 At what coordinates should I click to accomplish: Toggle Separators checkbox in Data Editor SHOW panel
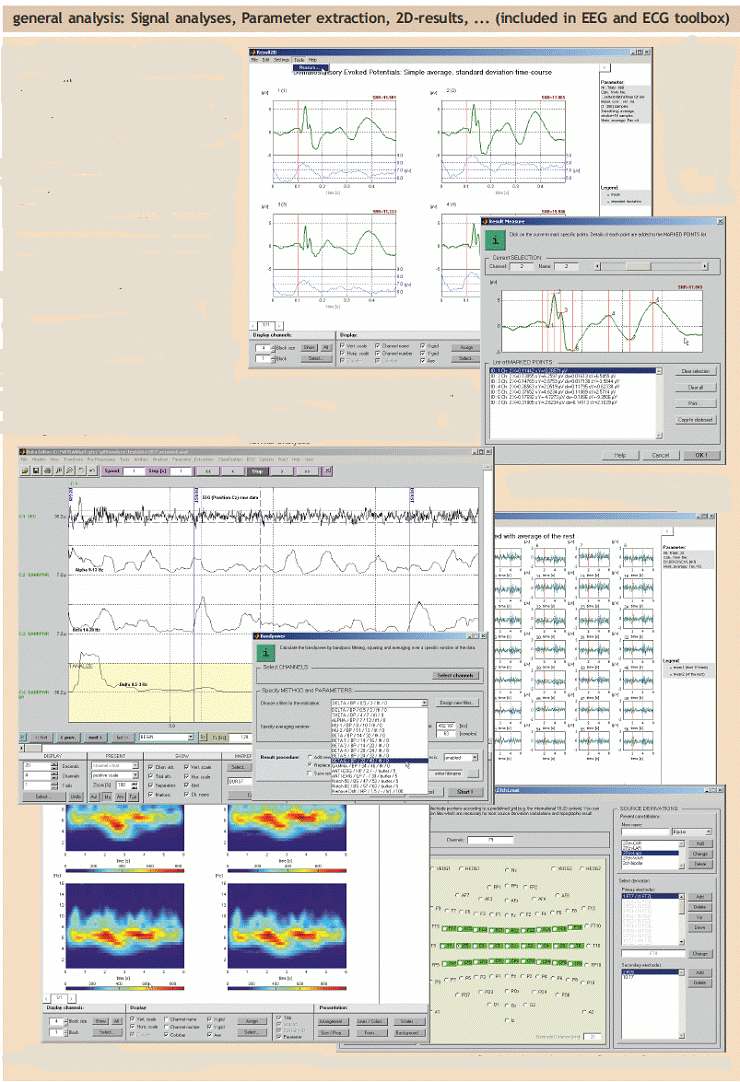pos(150,785)
